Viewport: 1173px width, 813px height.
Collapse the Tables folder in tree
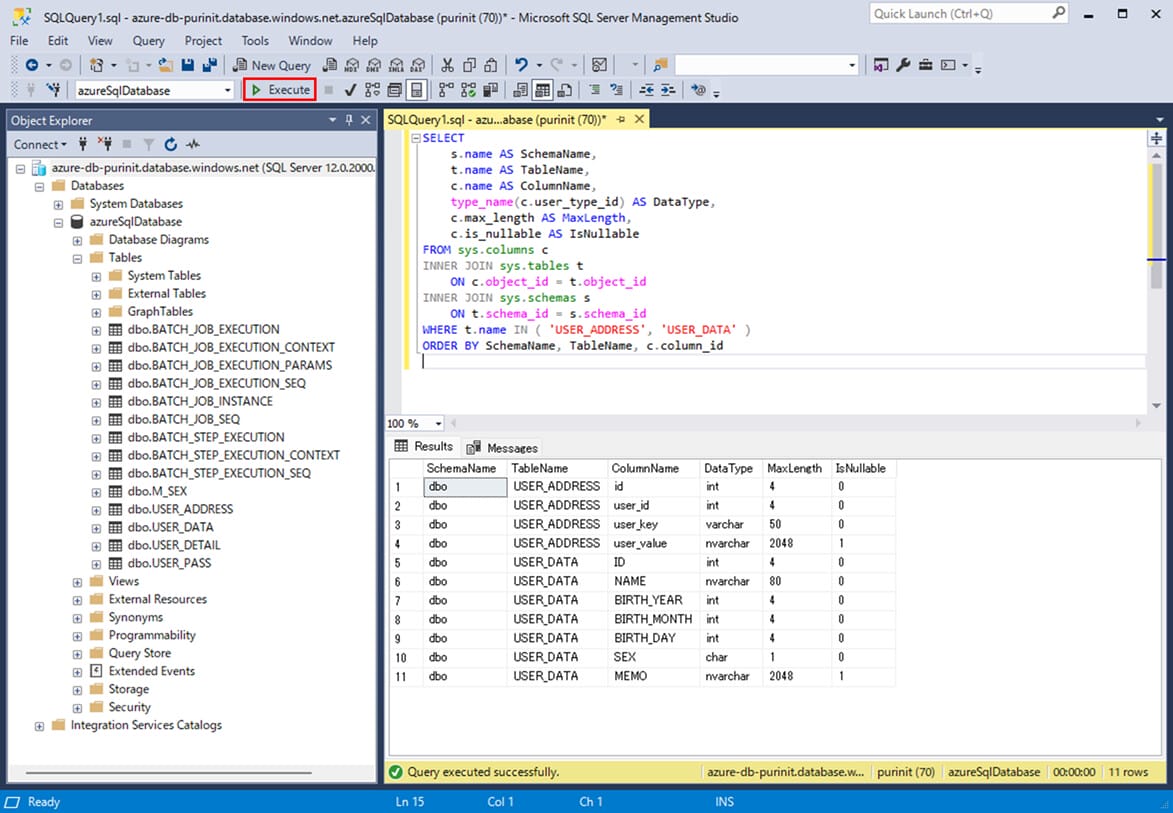coord(78,257)
